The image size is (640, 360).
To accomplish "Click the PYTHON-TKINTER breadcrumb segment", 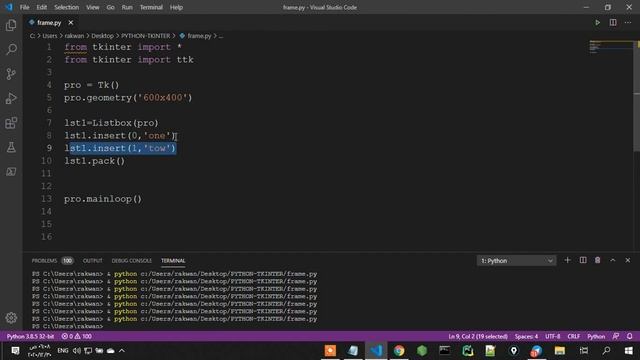I will pyautogui.click(x=146, y=36).
